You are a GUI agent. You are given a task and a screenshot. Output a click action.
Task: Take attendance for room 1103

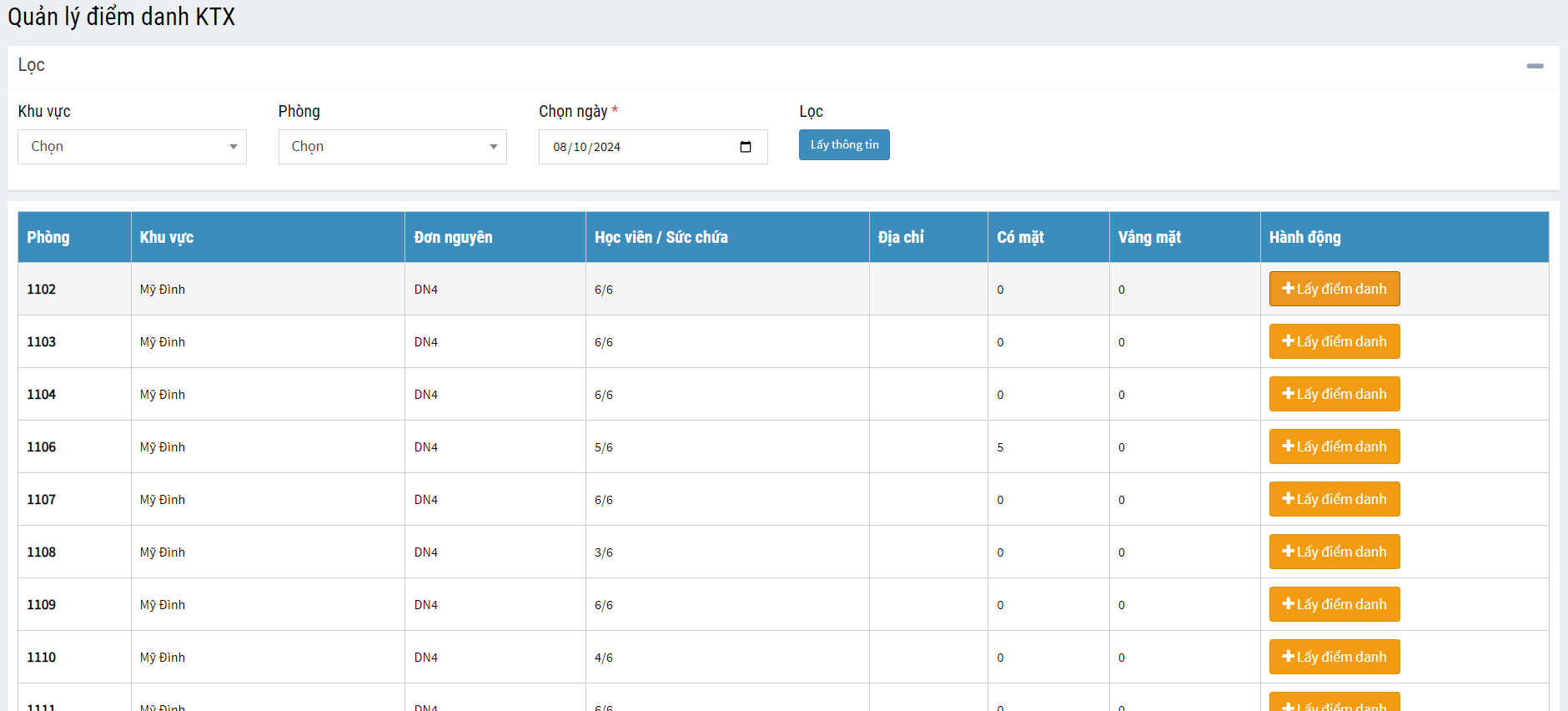(x=1334, y=341)
